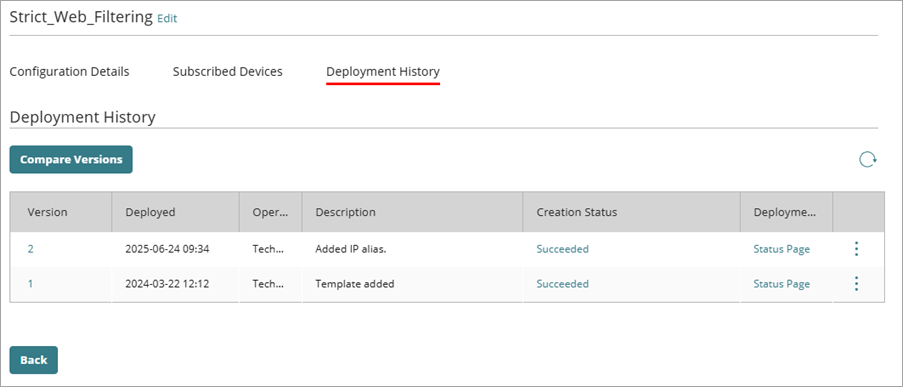Open Status Page for version 1
This screenshot has height=387, width=903.
(781, 284)
